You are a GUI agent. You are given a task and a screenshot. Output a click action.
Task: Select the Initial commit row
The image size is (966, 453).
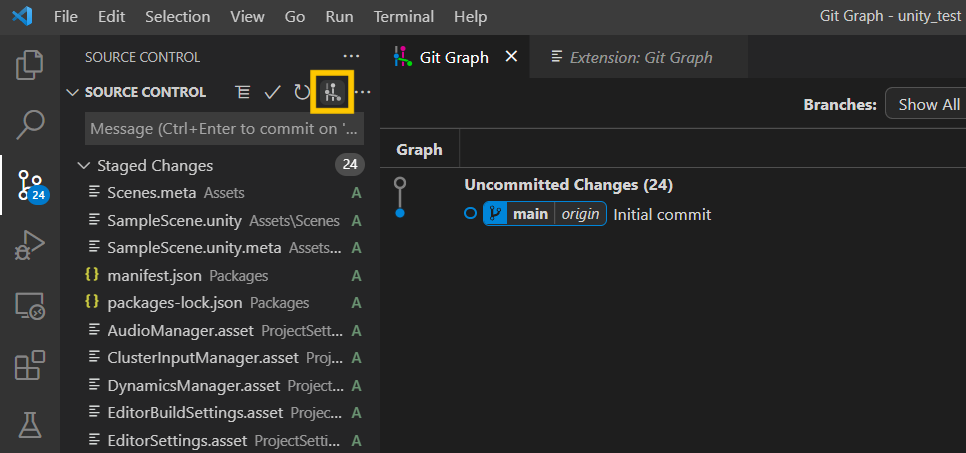pyautogui.click(x=673, y=214)
